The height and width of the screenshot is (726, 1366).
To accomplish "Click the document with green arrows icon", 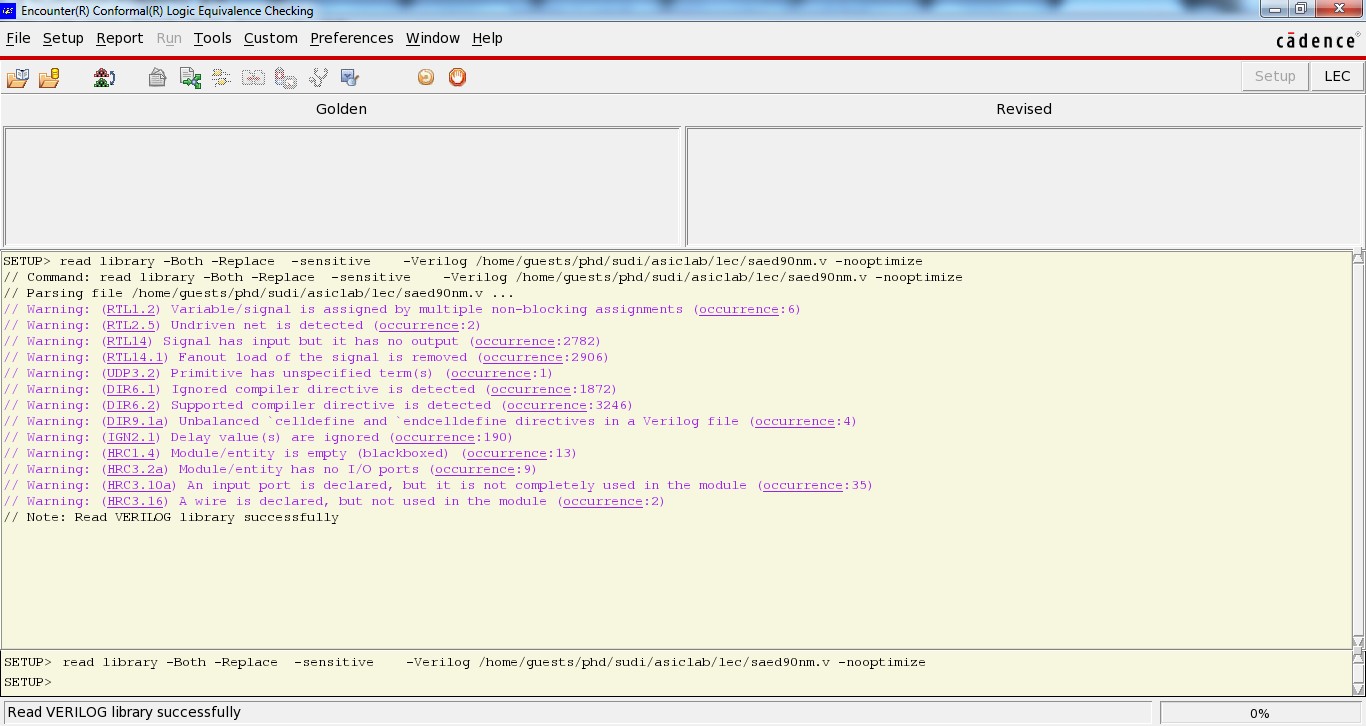I will click(x=190, y=77).
